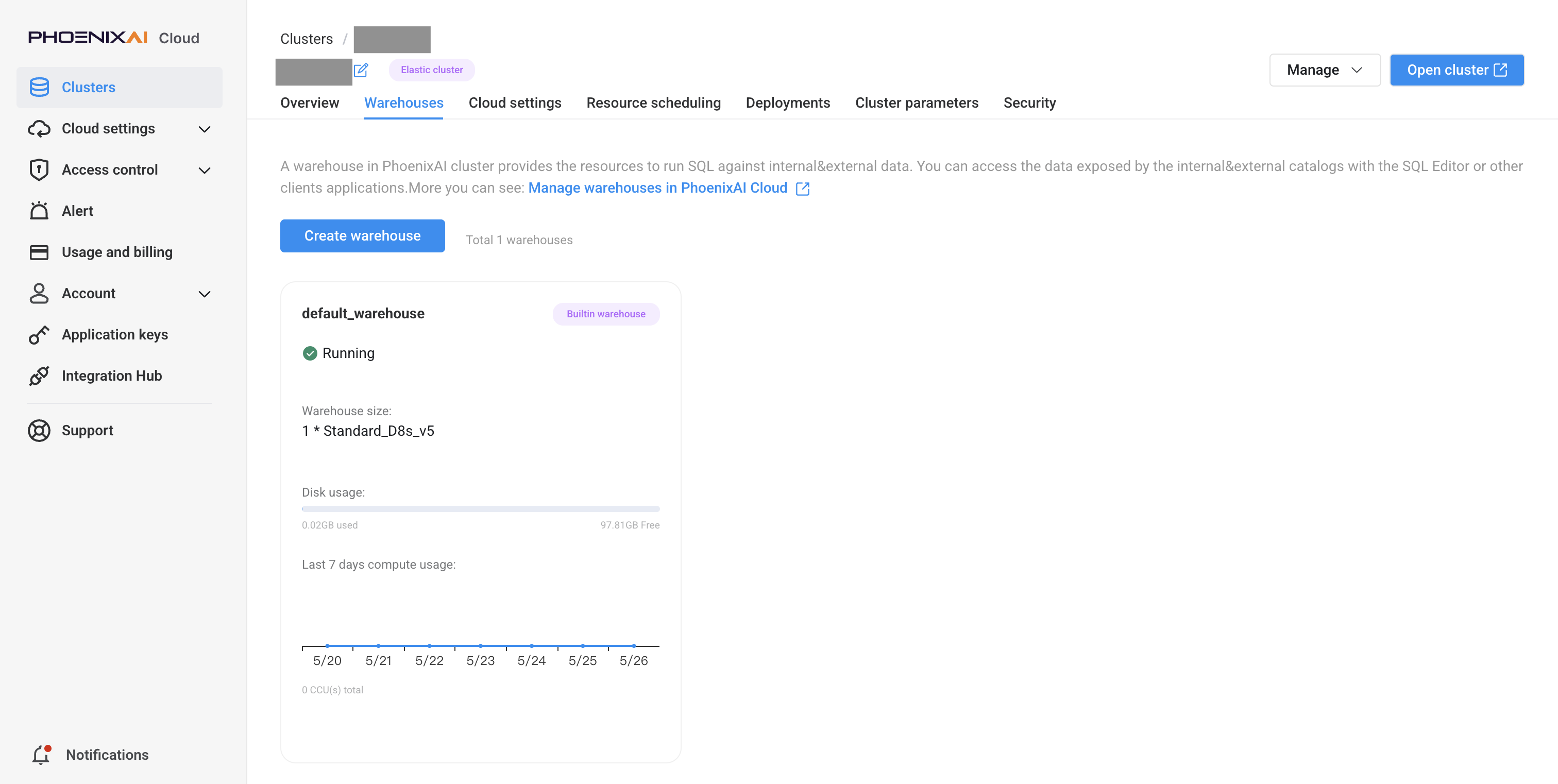Click the disk usage progress bar
1558x784 pixels.
[x=480, y=509]
